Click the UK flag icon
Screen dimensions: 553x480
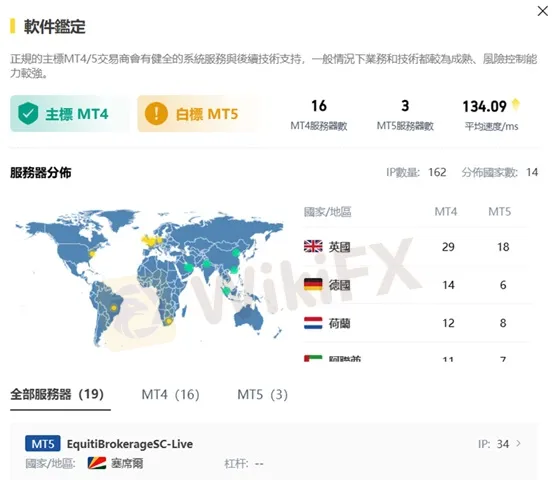click(313, 246)
